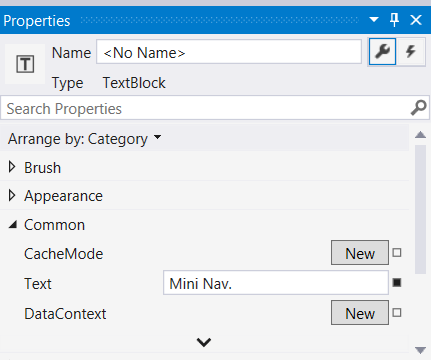Open Text property marker square
431x360 pixels.
coord(397,283)
